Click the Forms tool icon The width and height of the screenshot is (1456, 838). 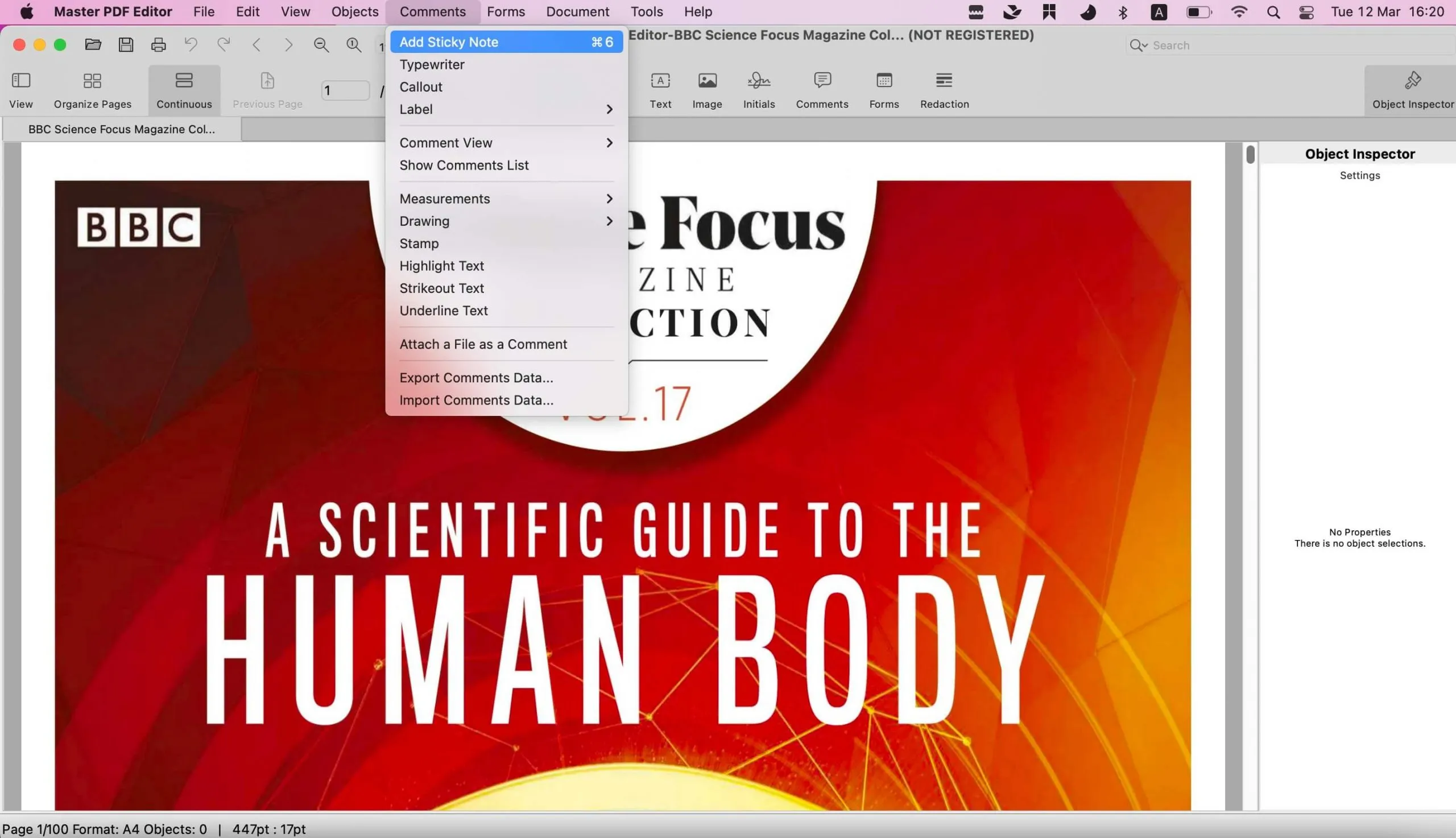click(x=884, y=89)
